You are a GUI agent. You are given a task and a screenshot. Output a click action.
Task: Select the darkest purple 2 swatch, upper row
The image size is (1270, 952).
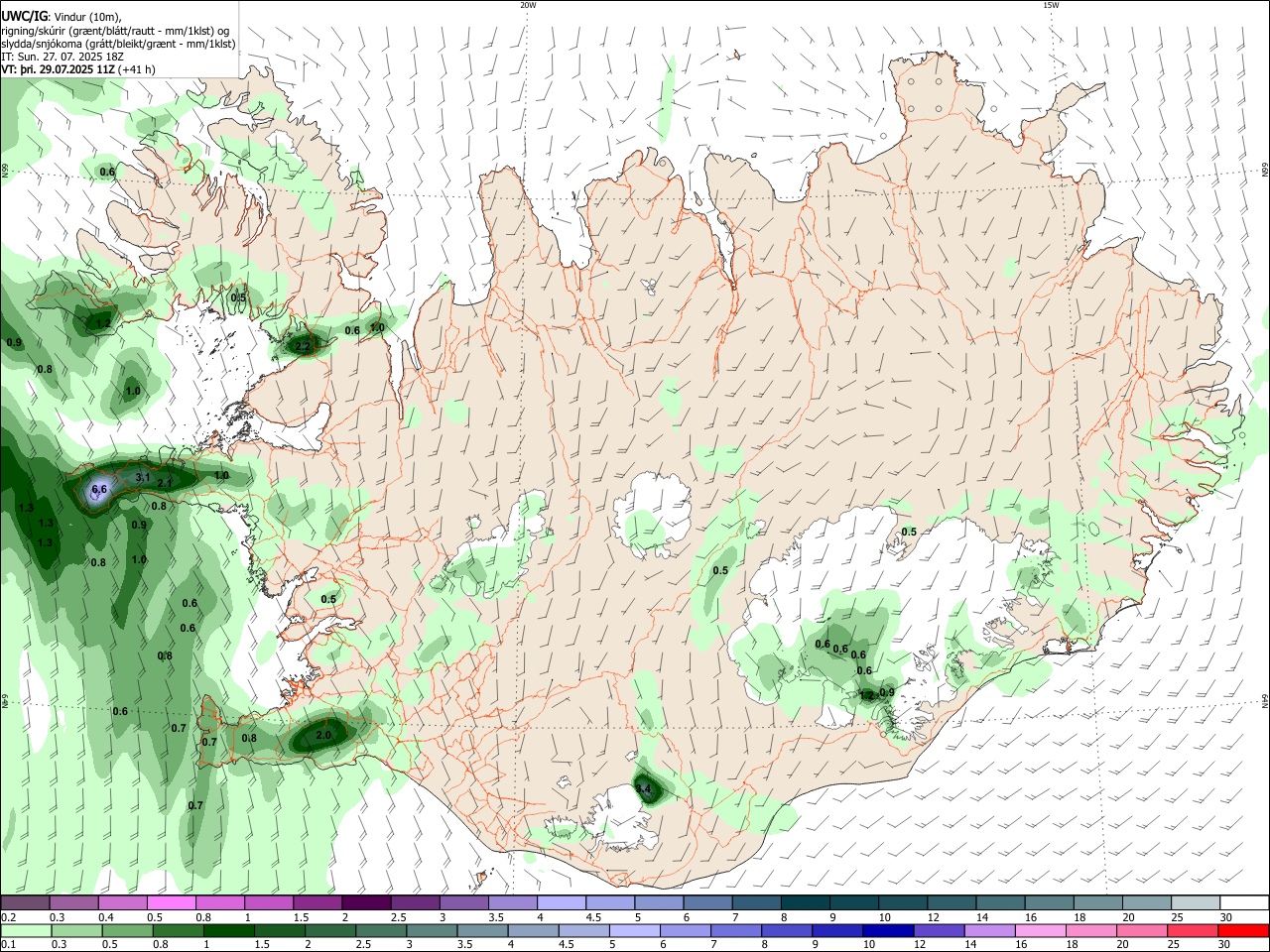point(366,903)
